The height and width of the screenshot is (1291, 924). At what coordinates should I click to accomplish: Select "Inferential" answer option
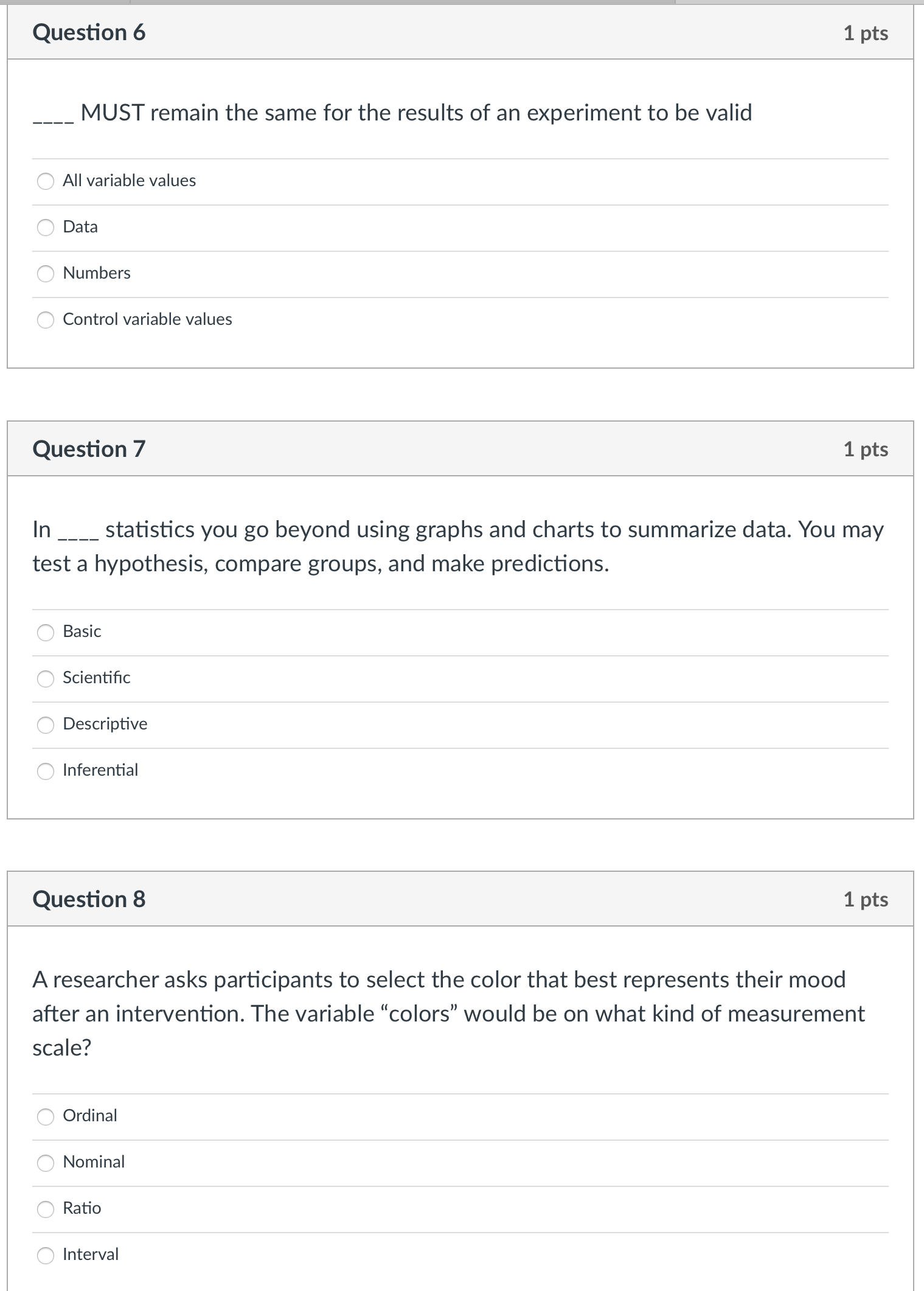point(46,771)
